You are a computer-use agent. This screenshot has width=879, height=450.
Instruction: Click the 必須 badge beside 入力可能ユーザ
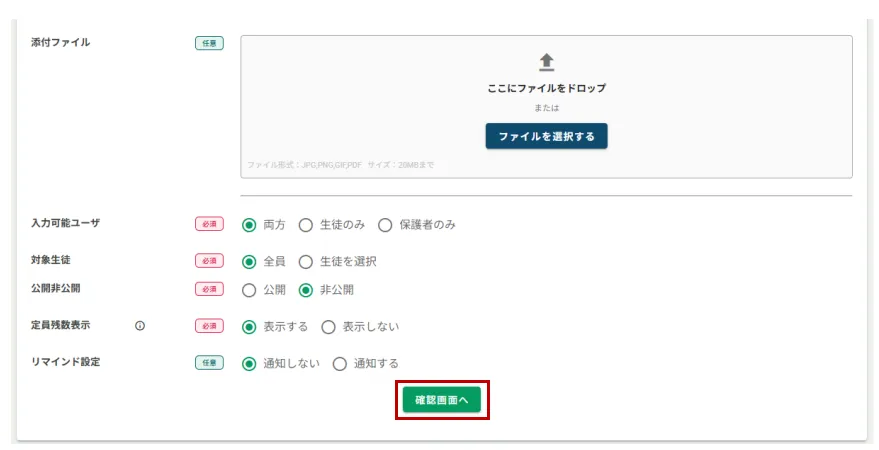209,224
